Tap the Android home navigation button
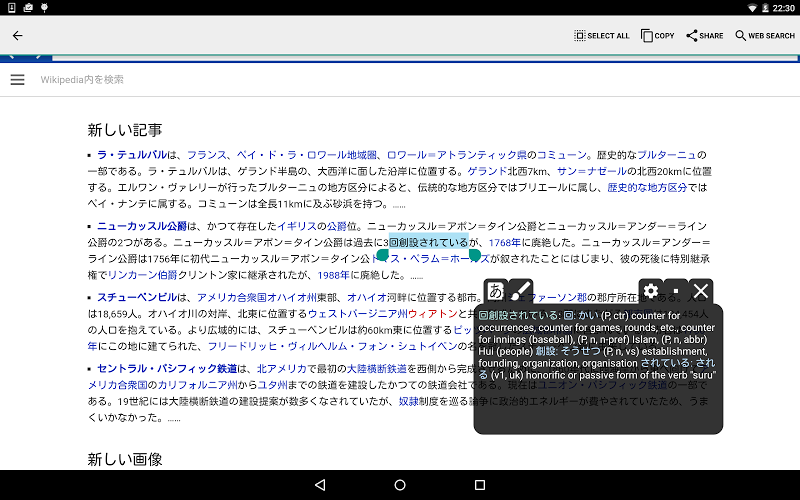Image resolution: width=800 pixels, height=500 pixels. [x=400, y=485]
